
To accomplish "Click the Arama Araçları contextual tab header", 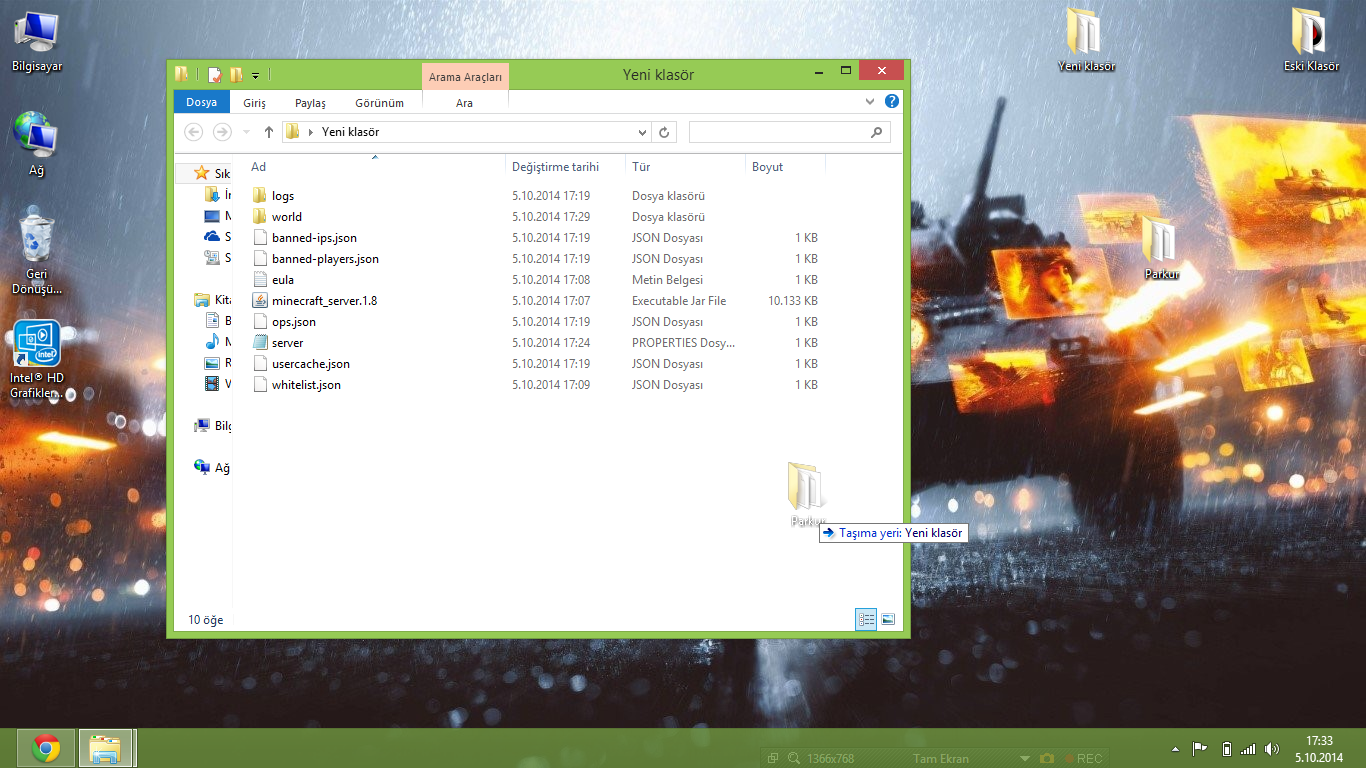I will [x=465, y=77].
